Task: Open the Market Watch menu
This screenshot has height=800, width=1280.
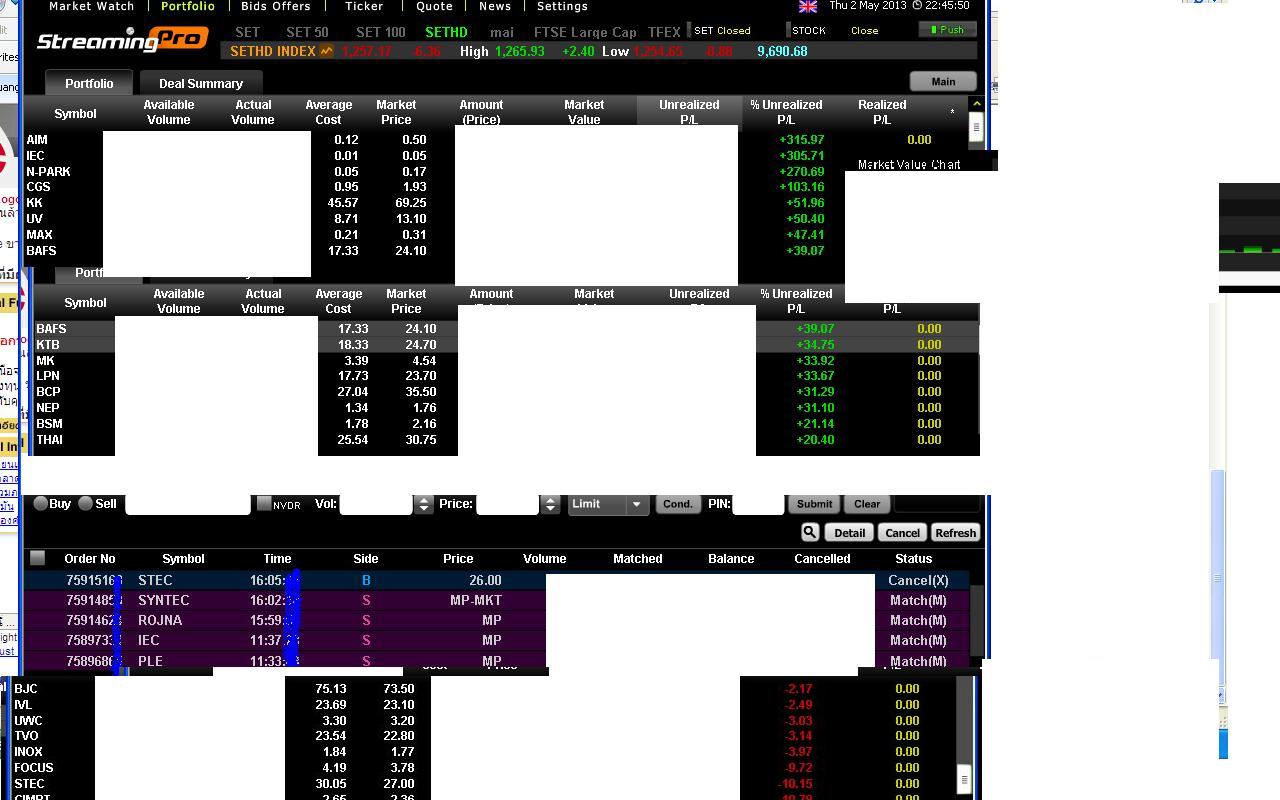Action: (91, 6)
